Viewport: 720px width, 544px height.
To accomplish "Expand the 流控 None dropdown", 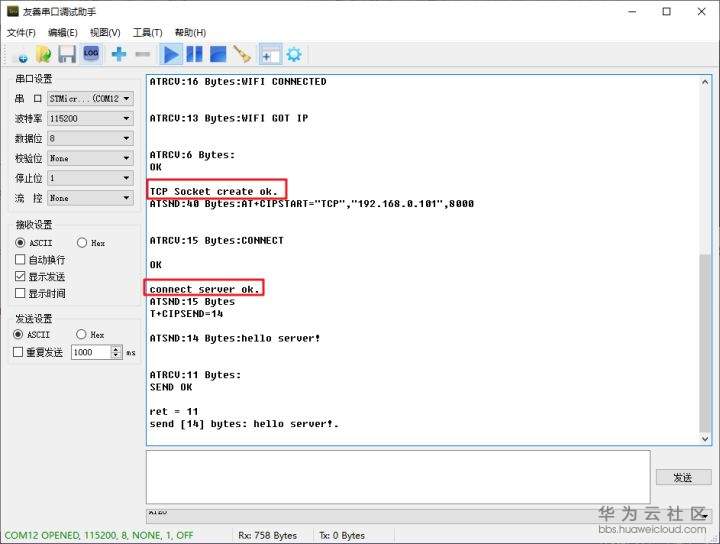I will pos(90,198).
